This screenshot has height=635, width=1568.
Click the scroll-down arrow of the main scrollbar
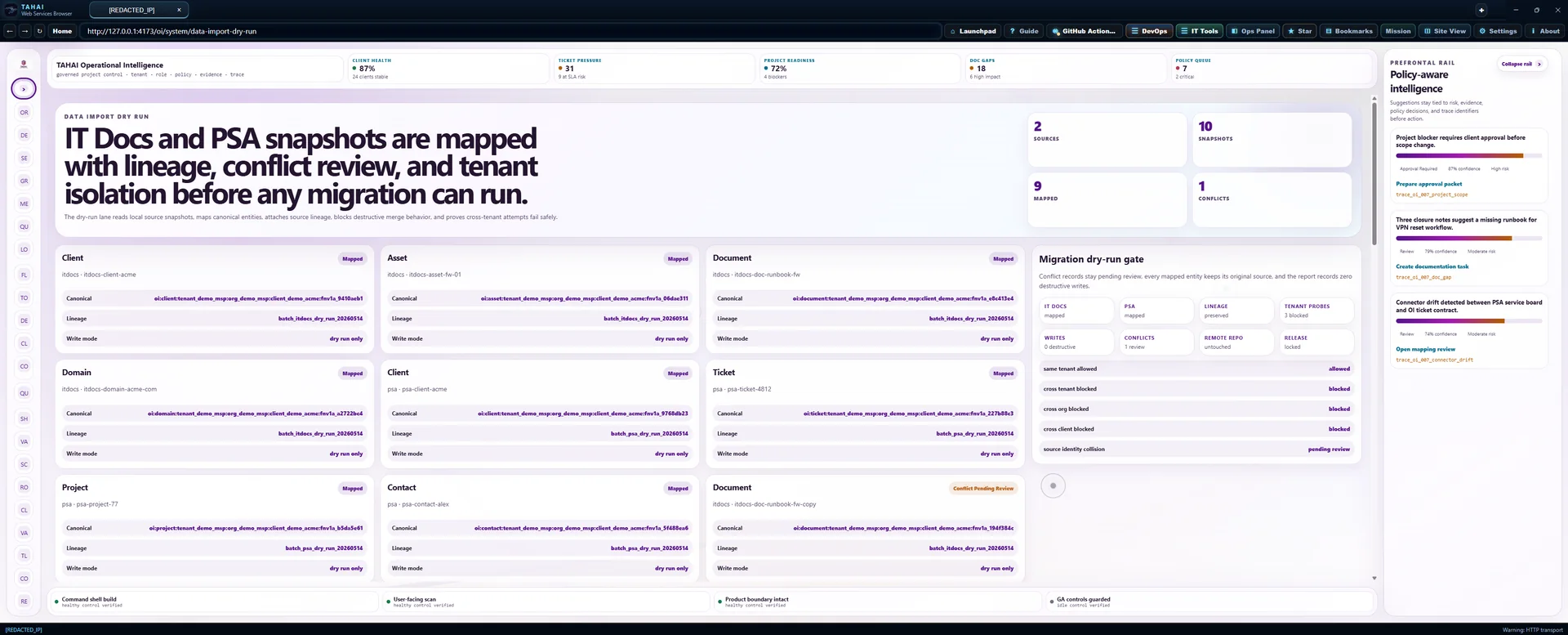1374,578
